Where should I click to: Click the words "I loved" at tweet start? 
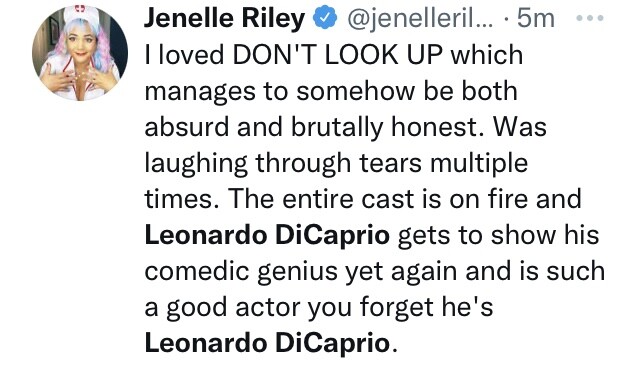coord(184,55)
